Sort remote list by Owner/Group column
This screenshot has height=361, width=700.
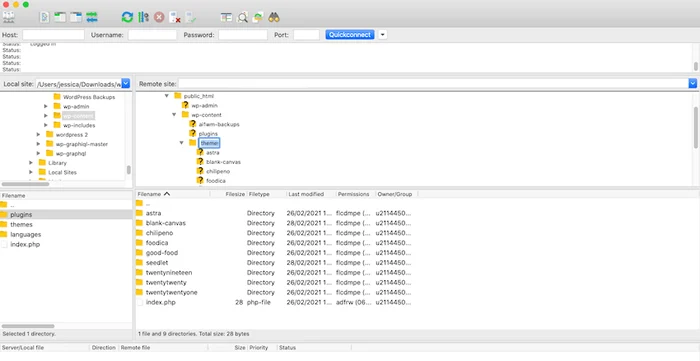coord(396,194)
